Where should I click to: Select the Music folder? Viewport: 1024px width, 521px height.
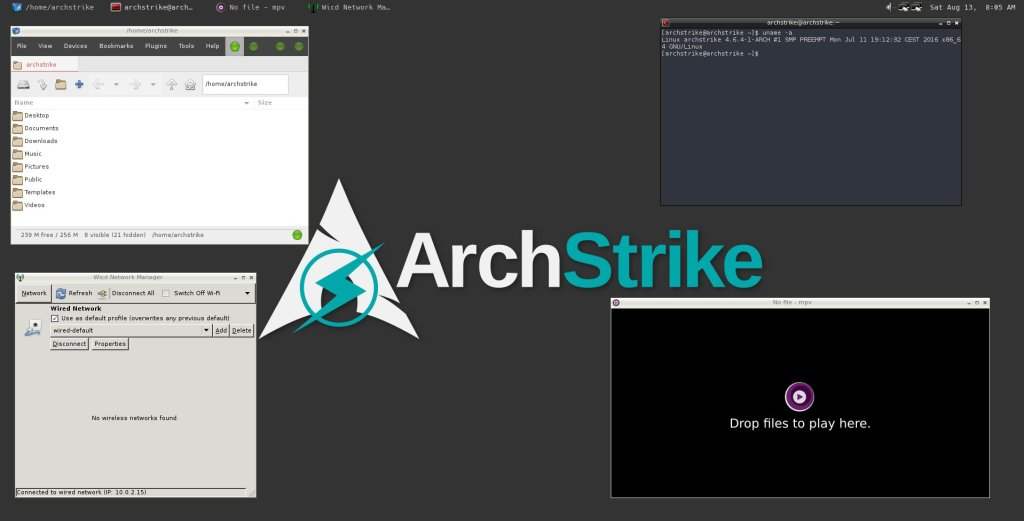(27, 154)
